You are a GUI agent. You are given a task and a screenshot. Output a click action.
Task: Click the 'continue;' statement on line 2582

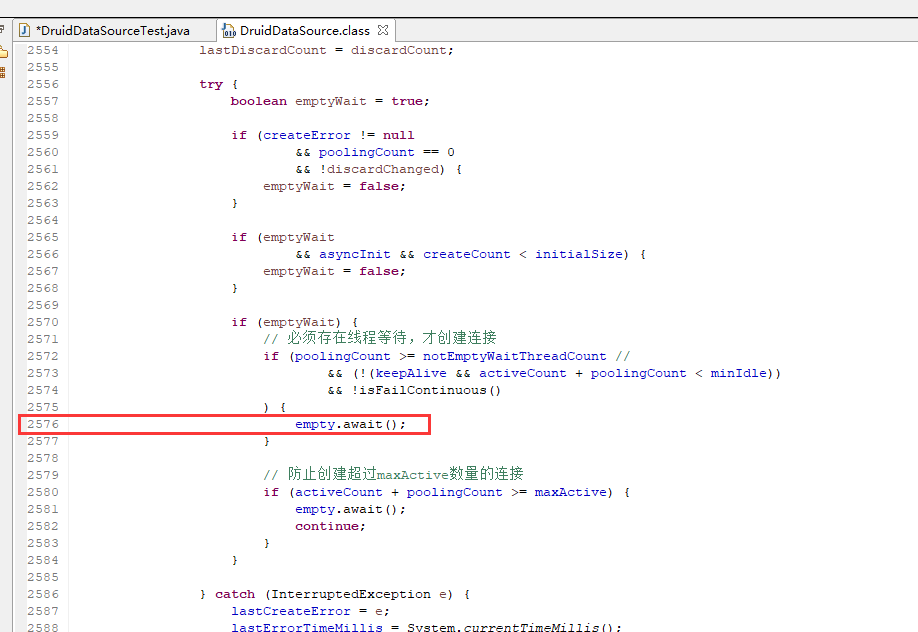[x=330, y=526]
